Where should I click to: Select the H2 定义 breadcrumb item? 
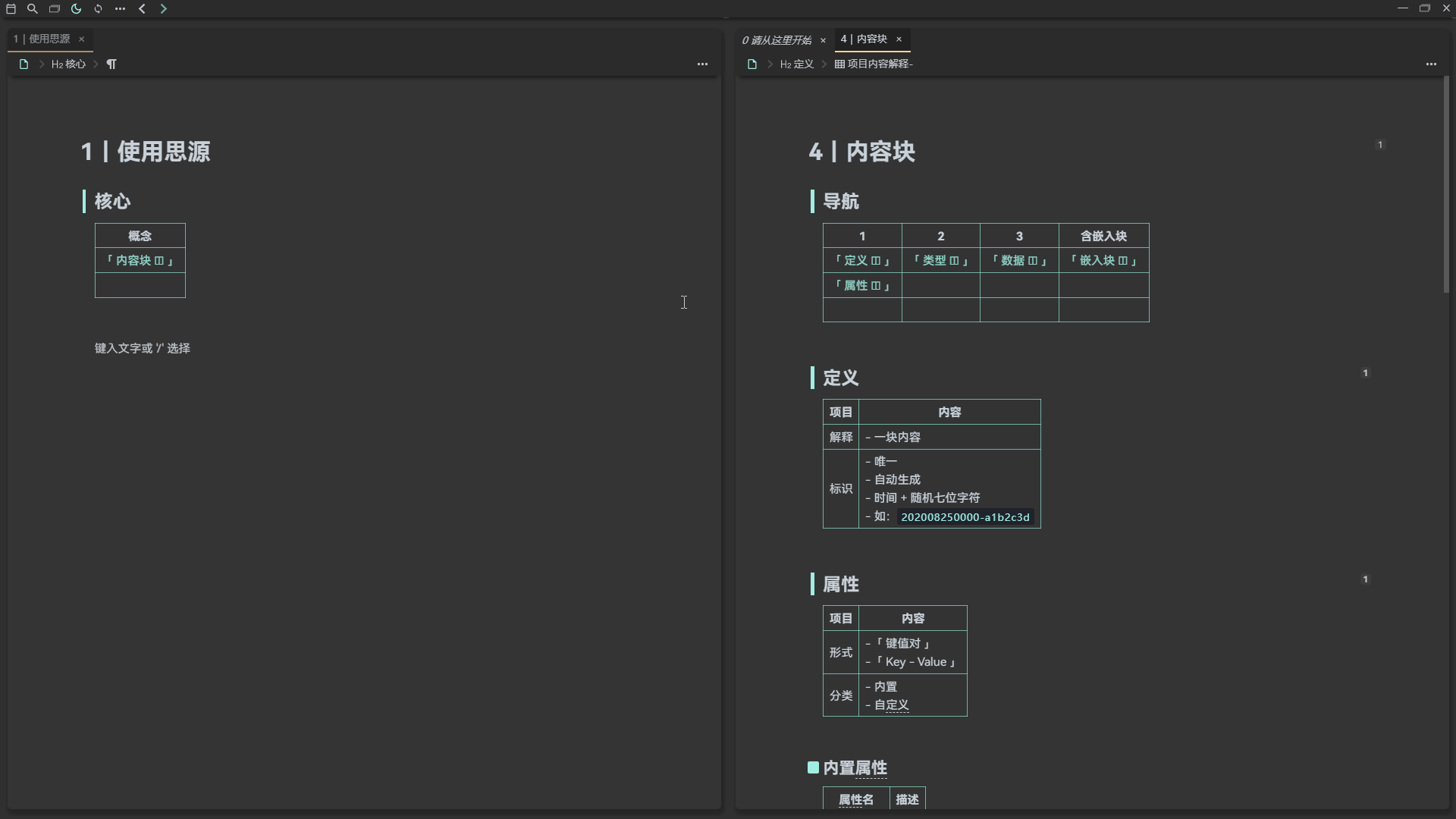796,64
